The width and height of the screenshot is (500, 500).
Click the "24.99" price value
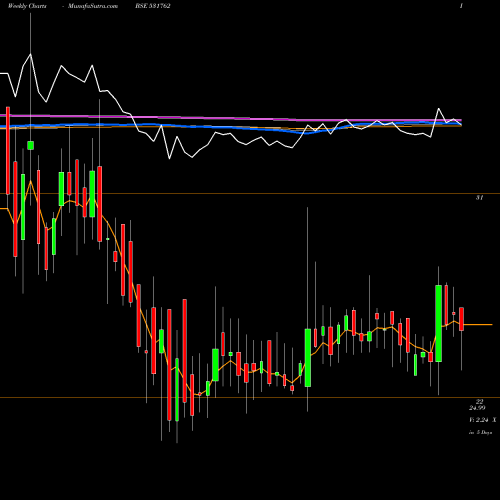point(477,408)
